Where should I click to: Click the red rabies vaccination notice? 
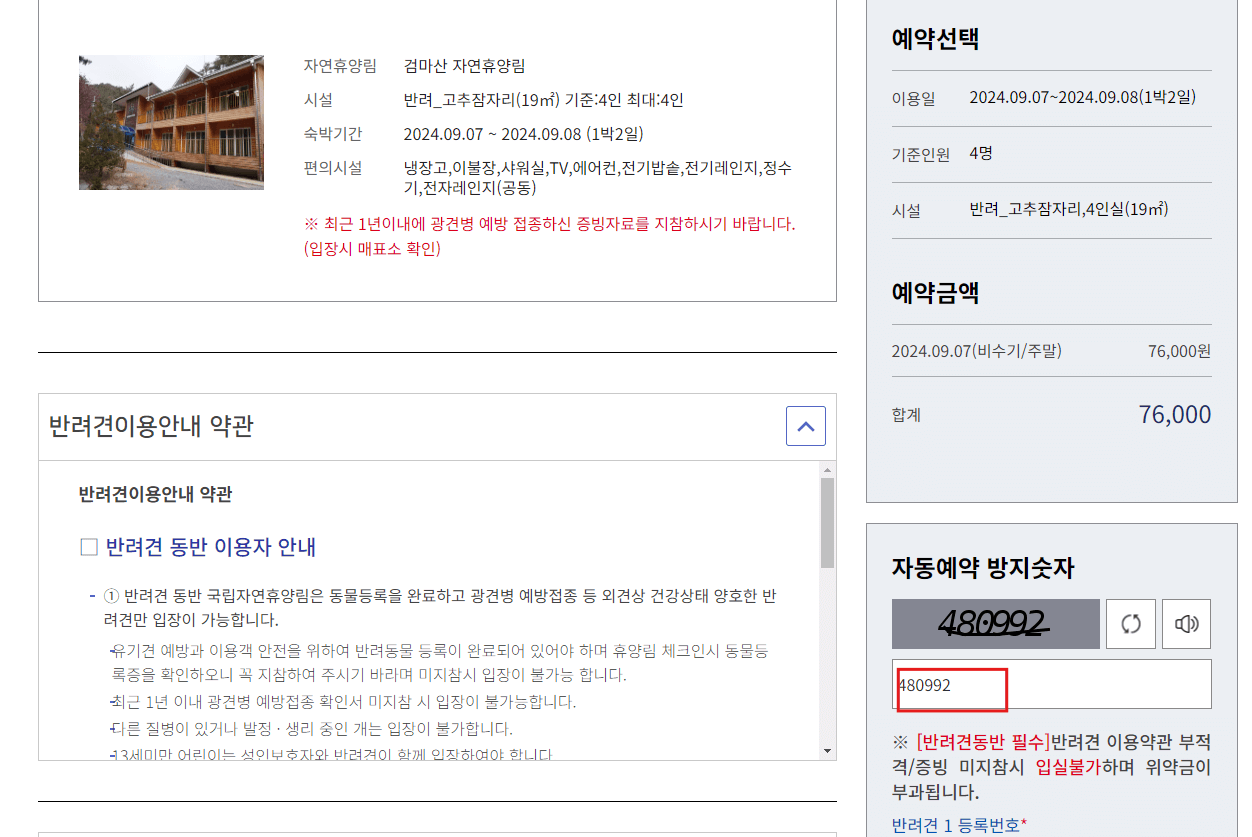click(x=549, y=236)
